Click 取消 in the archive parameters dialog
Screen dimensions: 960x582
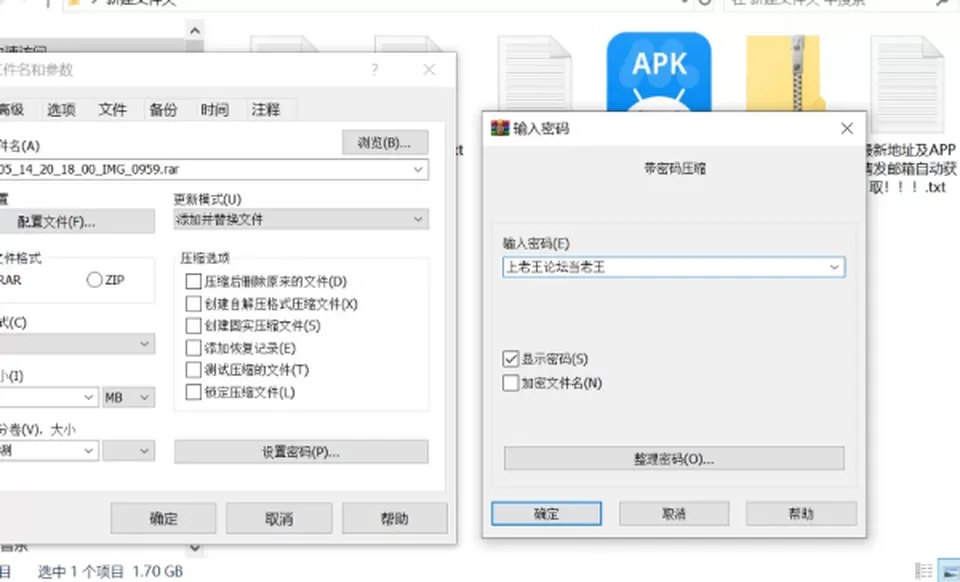click(279, 518)
